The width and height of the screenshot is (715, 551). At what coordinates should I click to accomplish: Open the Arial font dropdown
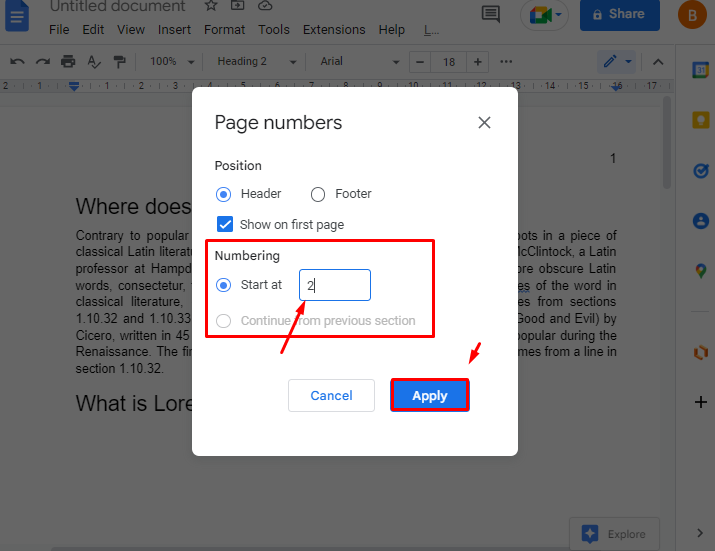click(359, 62)
